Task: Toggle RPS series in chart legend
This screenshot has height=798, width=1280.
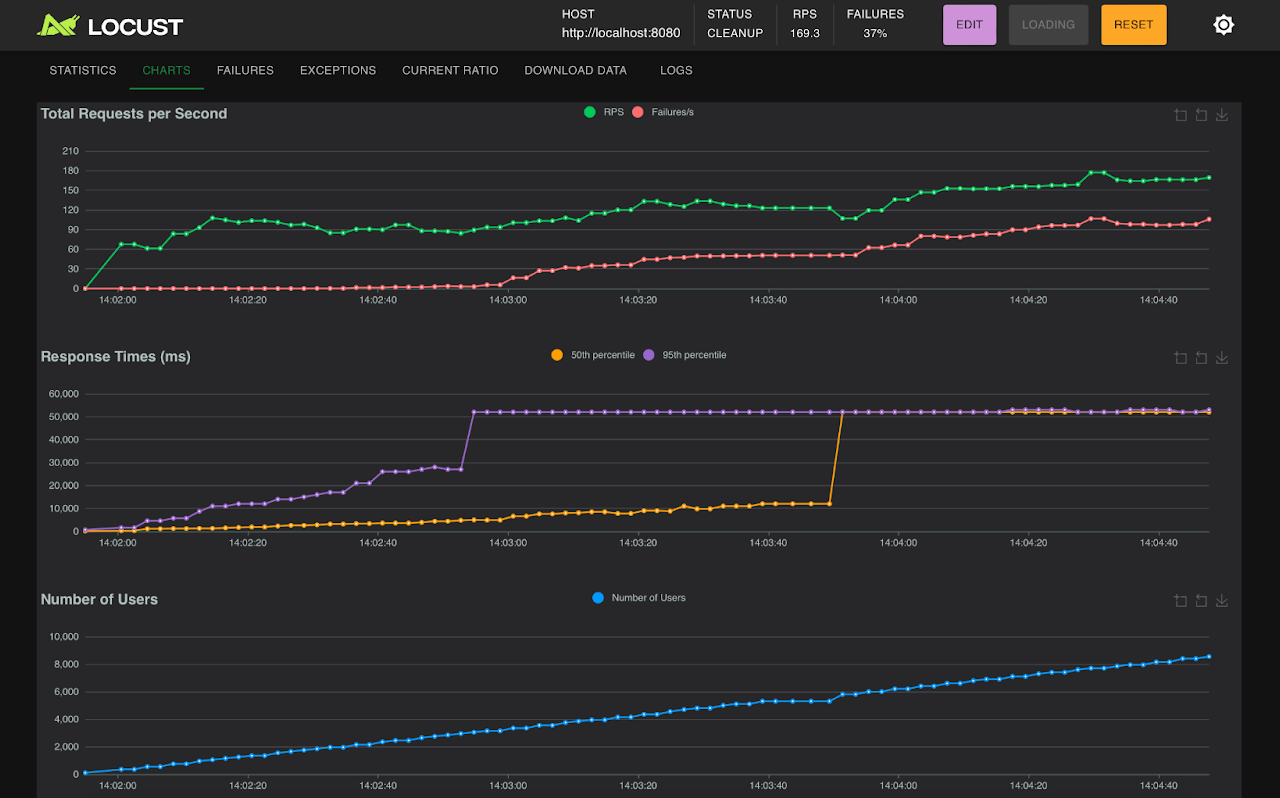Action: pos(604,112)
